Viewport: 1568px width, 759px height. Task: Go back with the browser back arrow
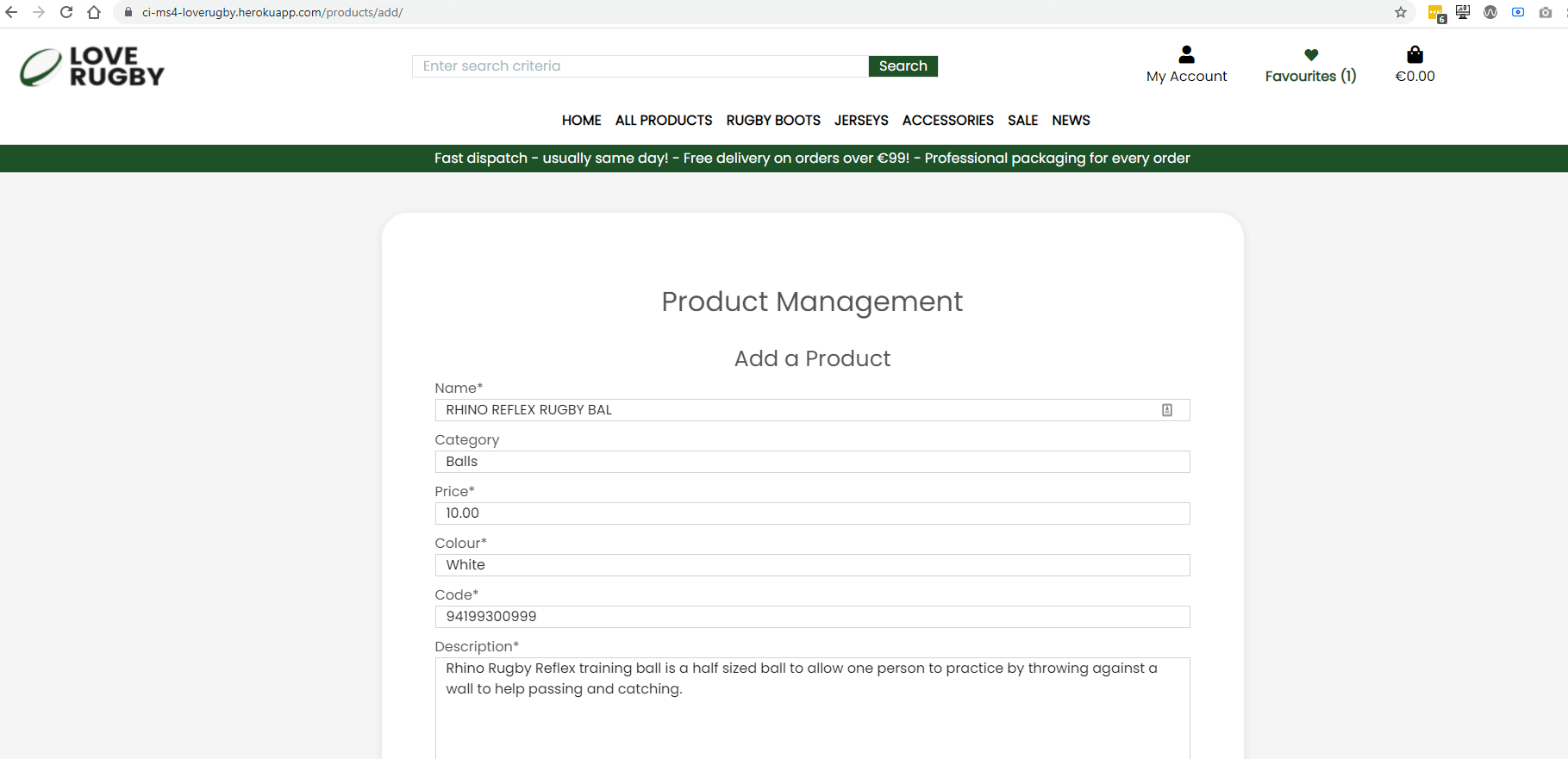click(x=11, y=12)
